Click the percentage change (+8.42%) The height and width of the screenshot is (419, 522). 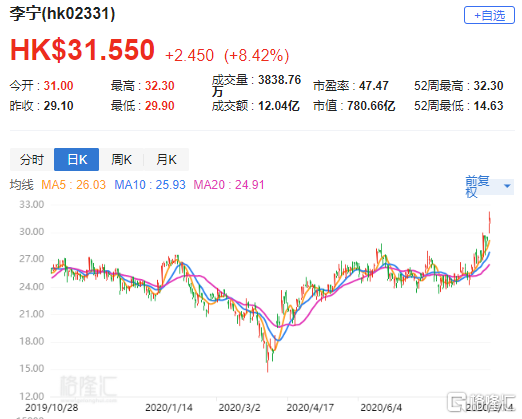257,55
